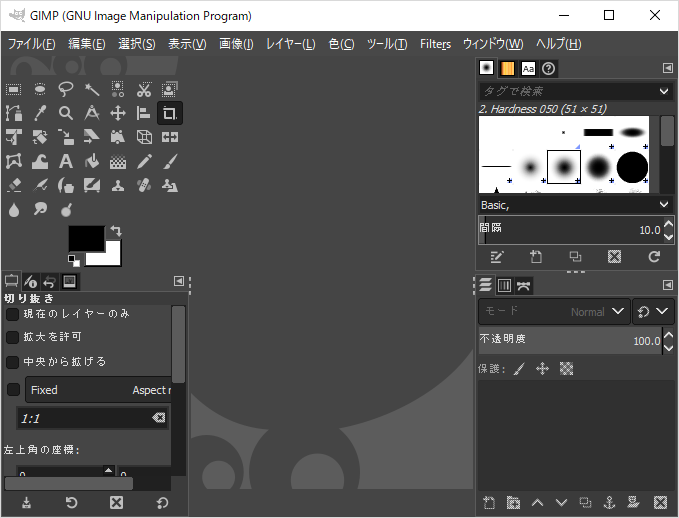Click anchor floating layer button
The image size is (679, 518).
[x=609, y=502]
